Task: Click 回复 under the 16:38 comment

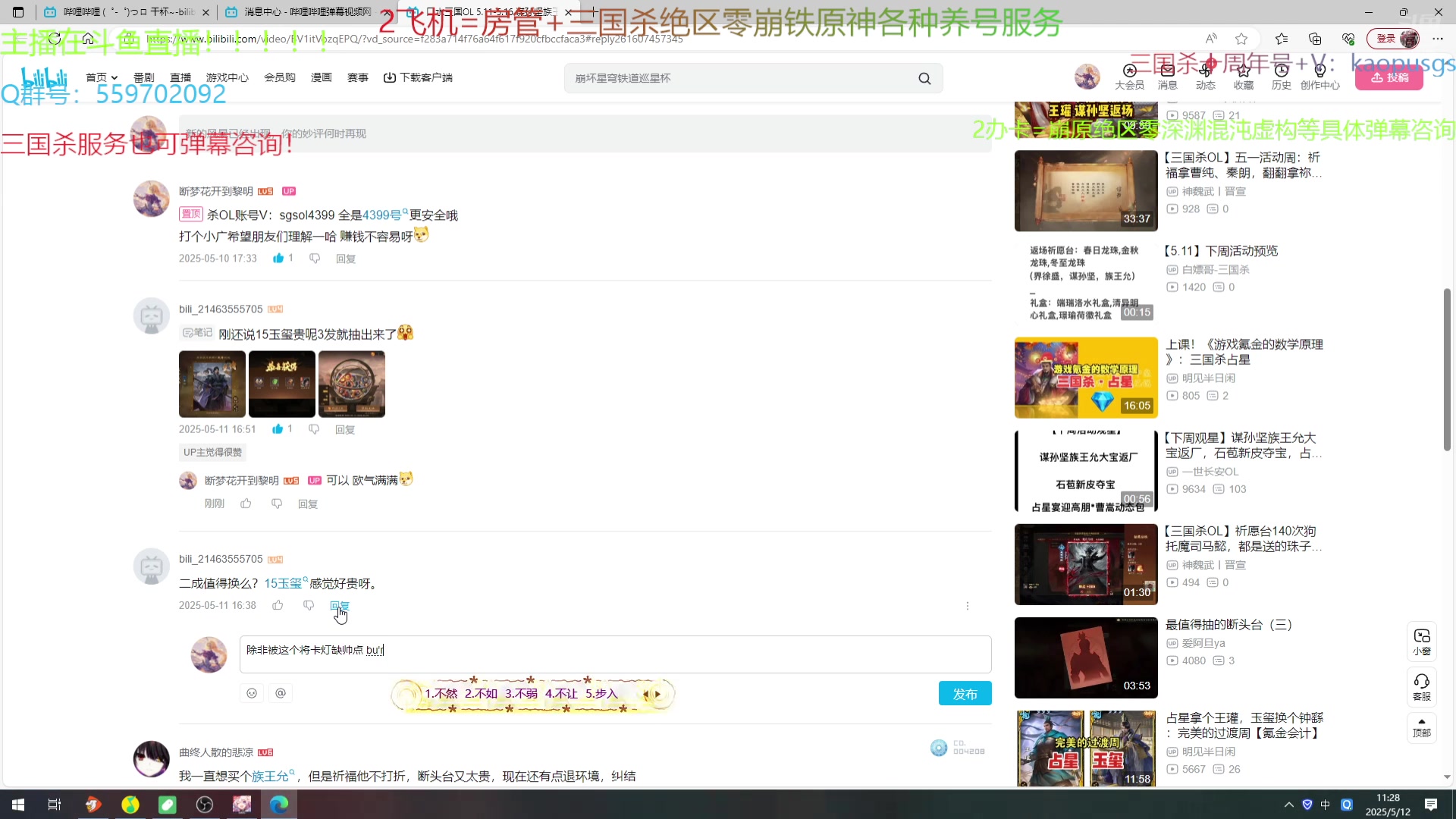Action: [x=340, y=605]
